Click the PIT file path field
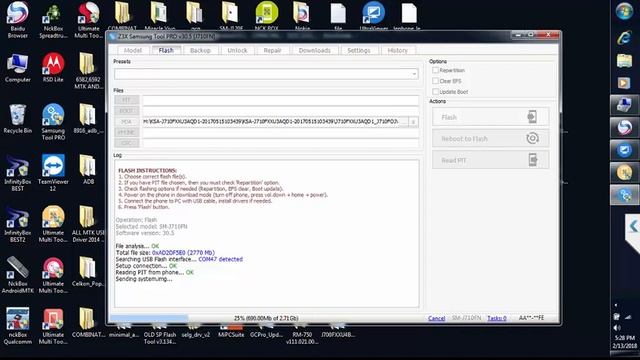 tap(280, 100)
